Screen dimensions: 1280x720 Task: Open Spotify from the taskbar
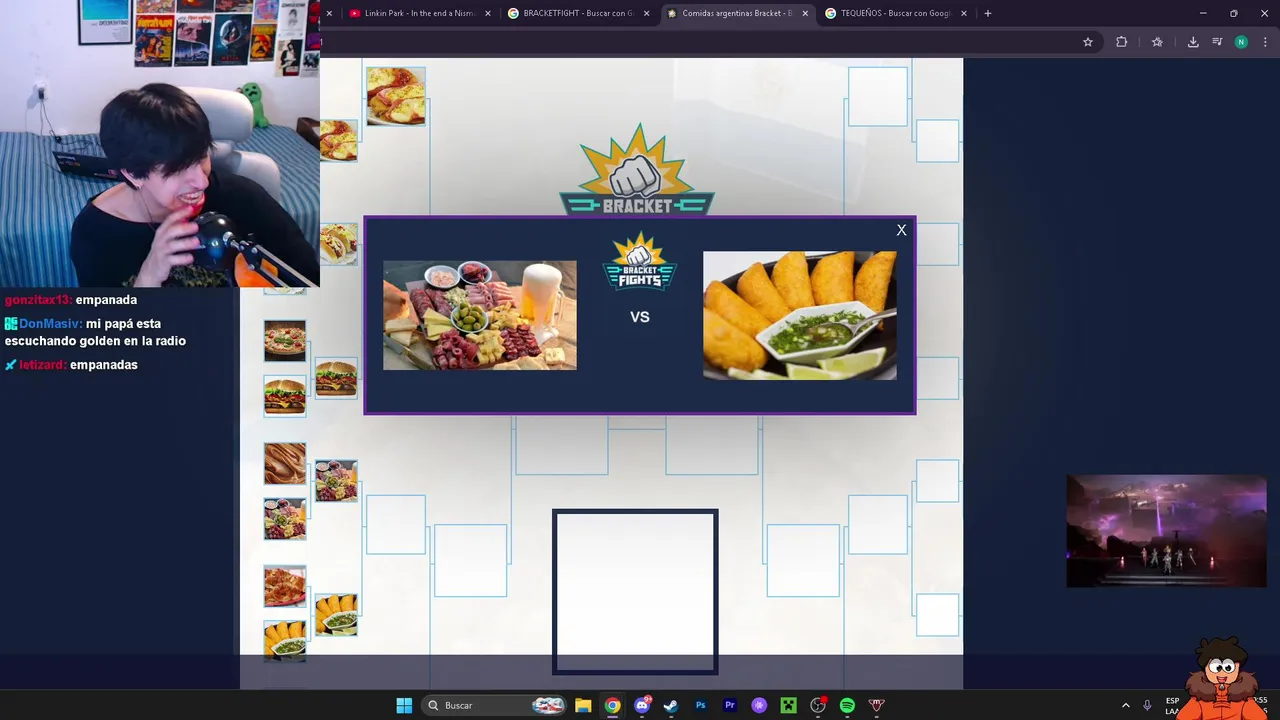click(x=847, y=705)
